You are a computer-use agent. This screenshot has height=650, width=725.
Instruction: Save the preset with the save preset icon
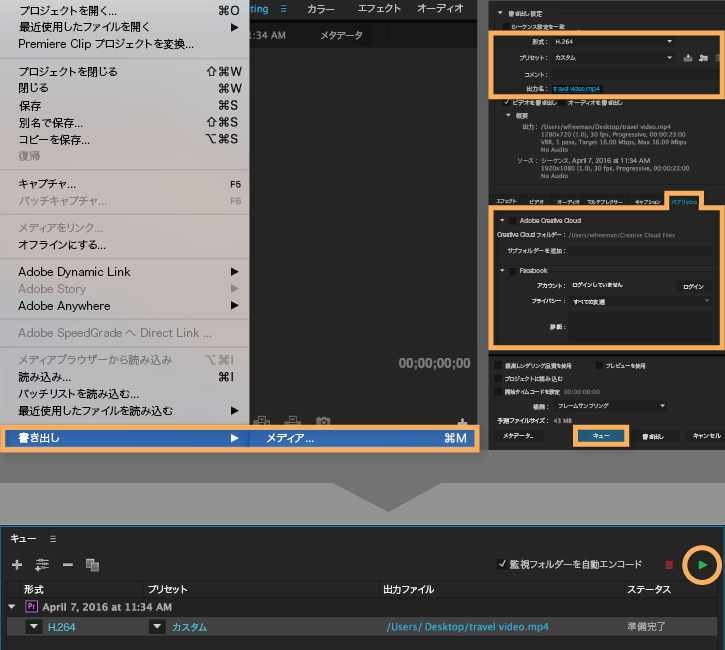(688, 58)
